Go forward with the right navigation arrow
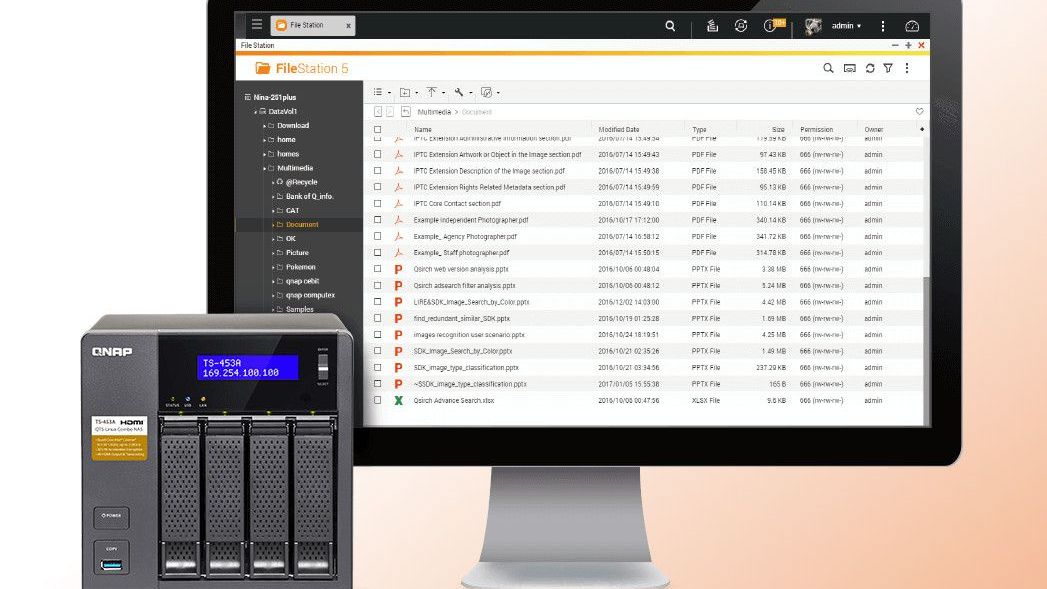This screenshot has width=1047, height=589. point(390,112)
